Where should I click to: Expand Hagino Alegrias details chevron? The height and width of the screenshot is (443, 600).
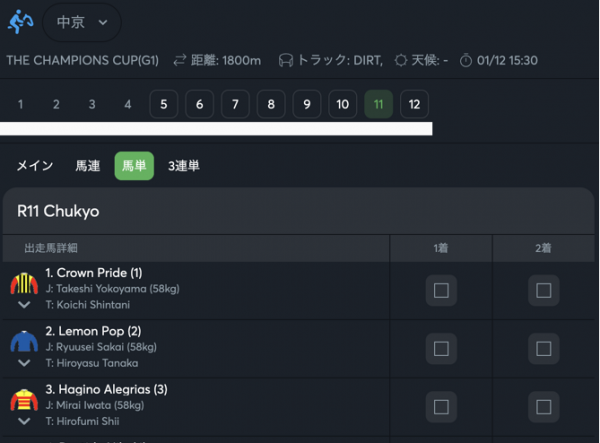(24, 421)
